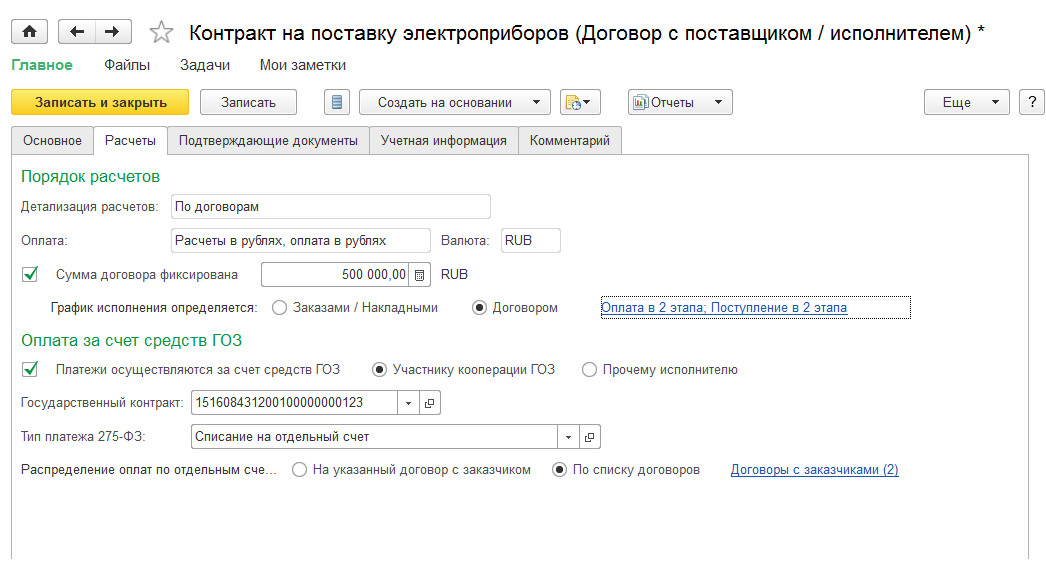Open the 275-ФЗ payment type record icon

590,436
